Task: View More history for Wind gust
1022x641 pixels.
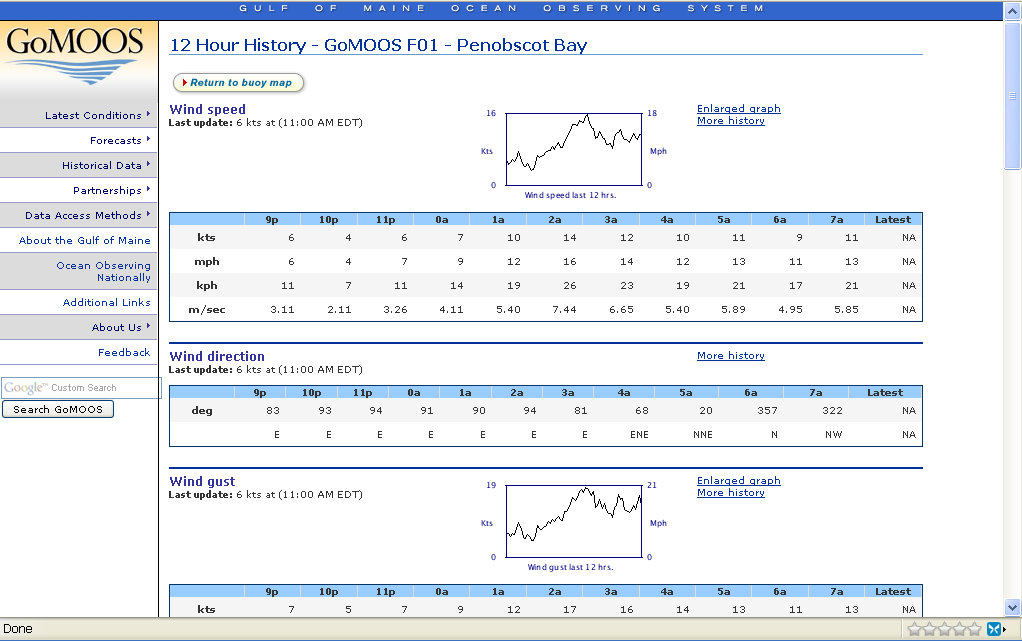Action: coord(731,493)
